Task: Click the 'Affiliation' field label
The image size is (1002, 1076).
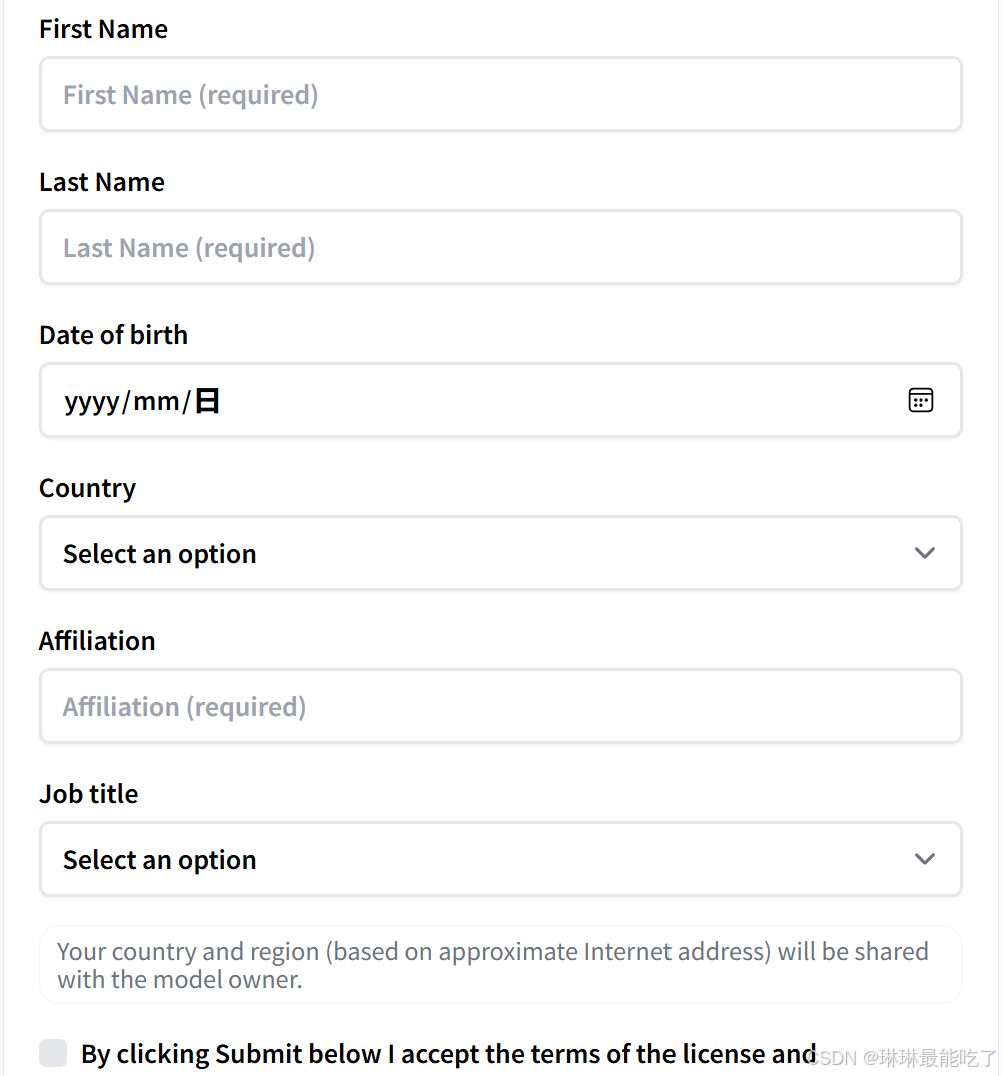Action: click(97, 641)
